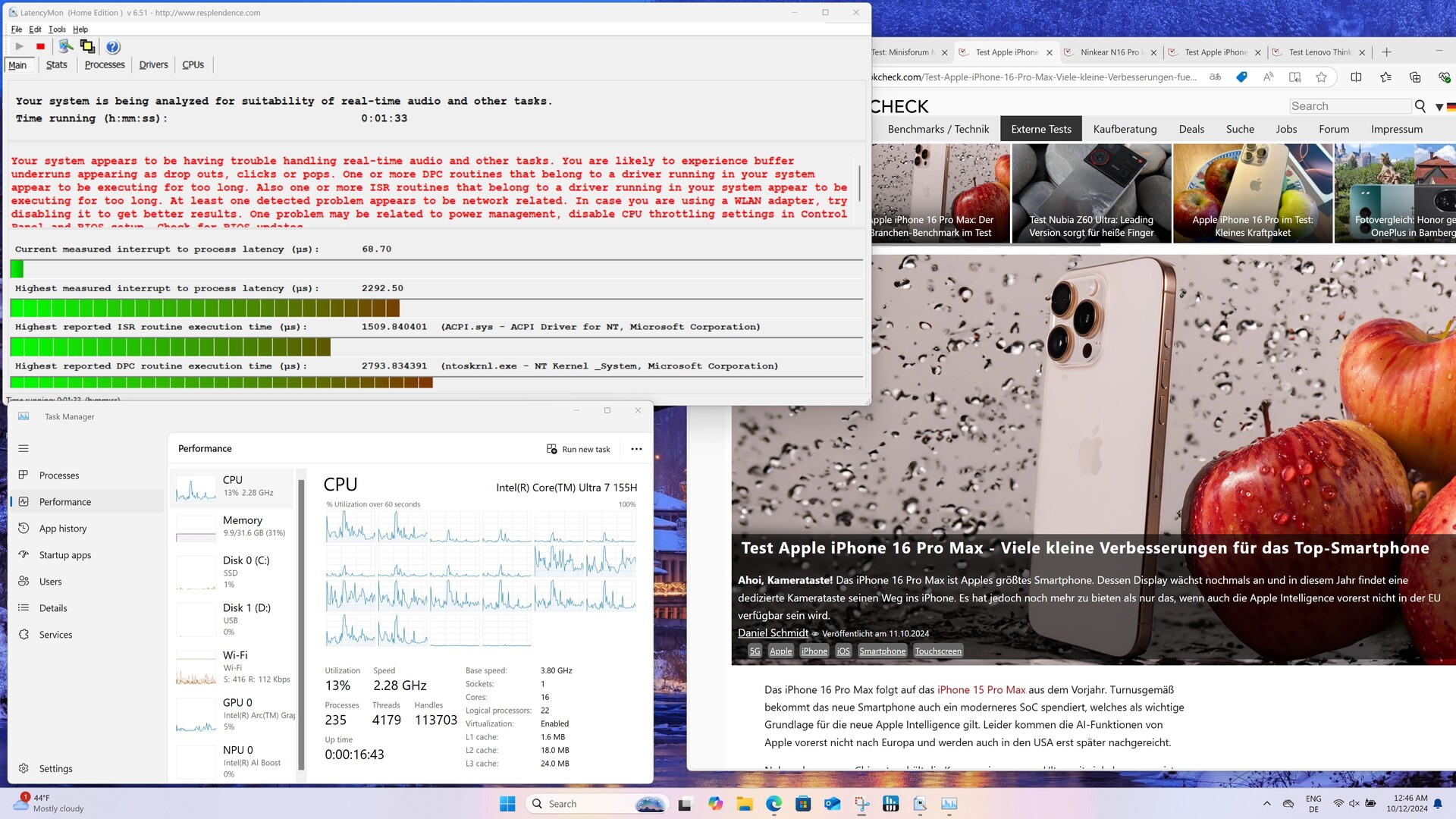
Task: Click in the Notebookcheck Search field
Action: pyautogui.click(x=1349, y=106)
